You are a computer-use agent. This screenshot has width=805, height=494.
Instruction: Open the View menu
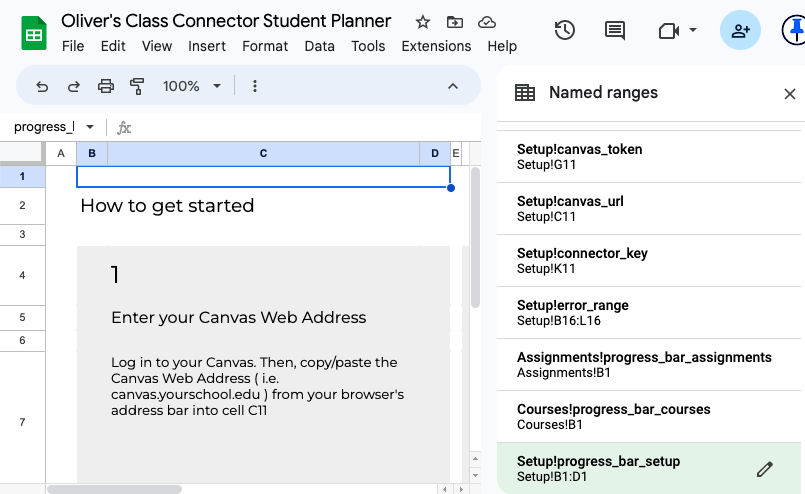[x=157, y=46]
